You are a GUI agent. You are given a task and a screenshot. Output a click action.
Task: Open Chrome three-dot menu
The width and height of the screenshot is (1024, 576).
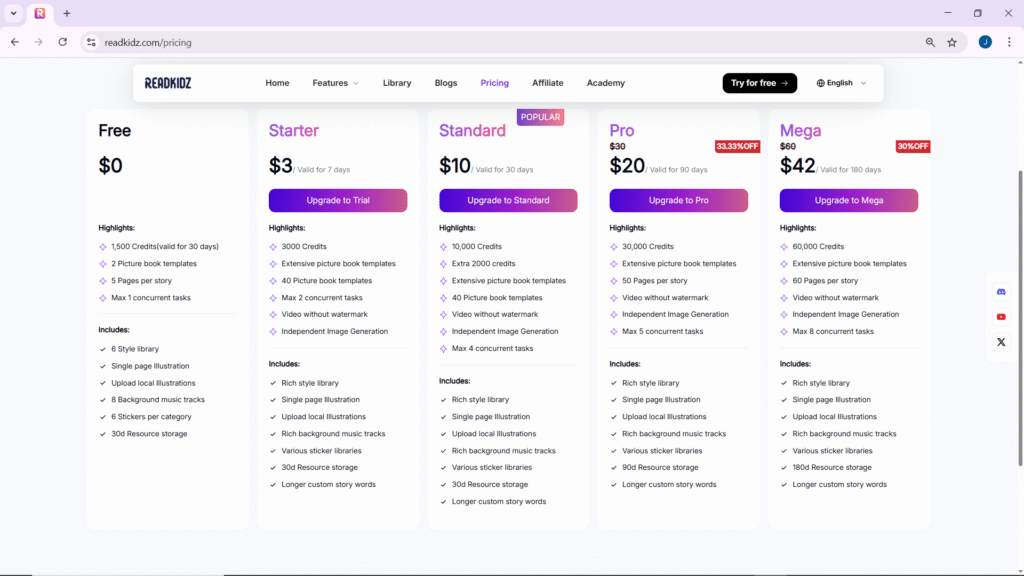click(1009, 42)
